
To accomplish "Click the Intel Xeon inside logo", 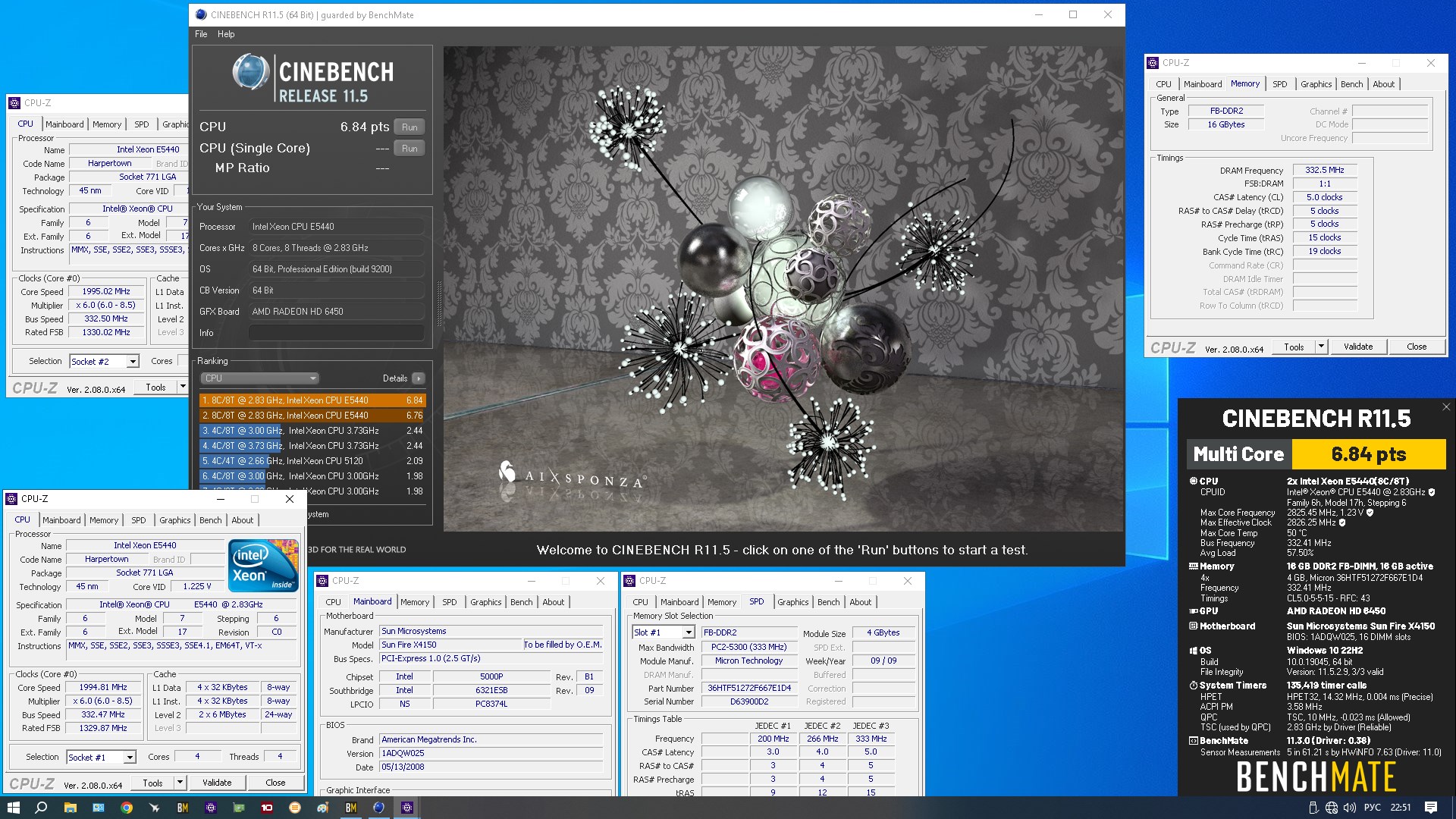I will (x=263, y=565).
